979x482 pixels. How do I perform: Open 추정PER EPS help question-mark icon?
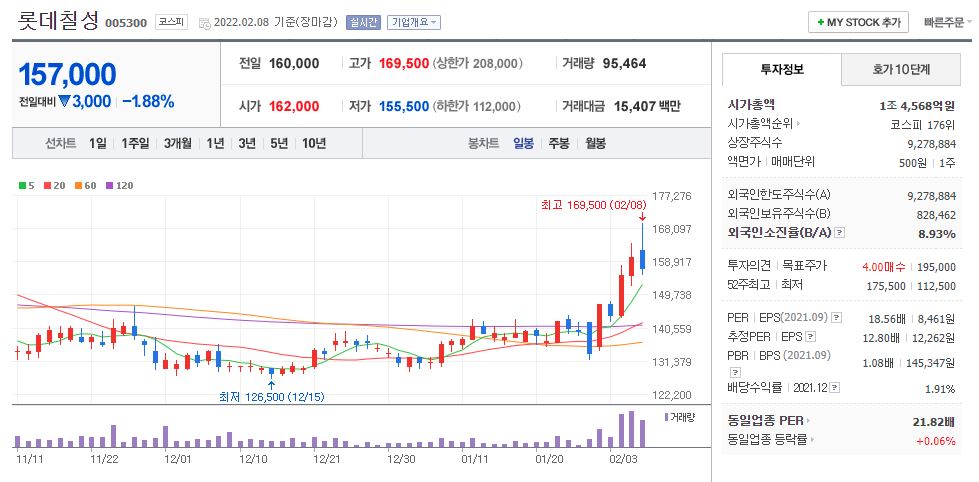810,337
